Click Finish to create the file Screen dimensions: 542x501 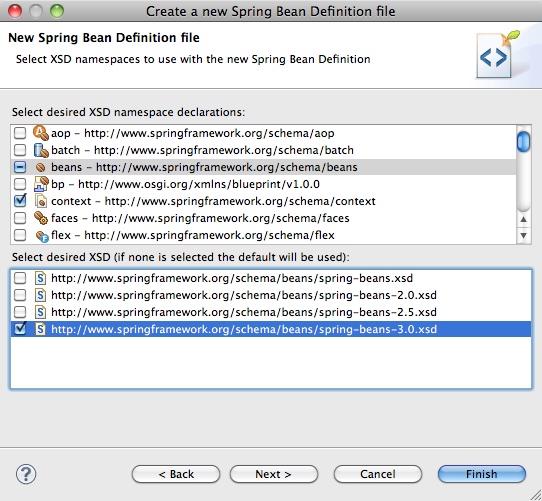tap(482, 474)
